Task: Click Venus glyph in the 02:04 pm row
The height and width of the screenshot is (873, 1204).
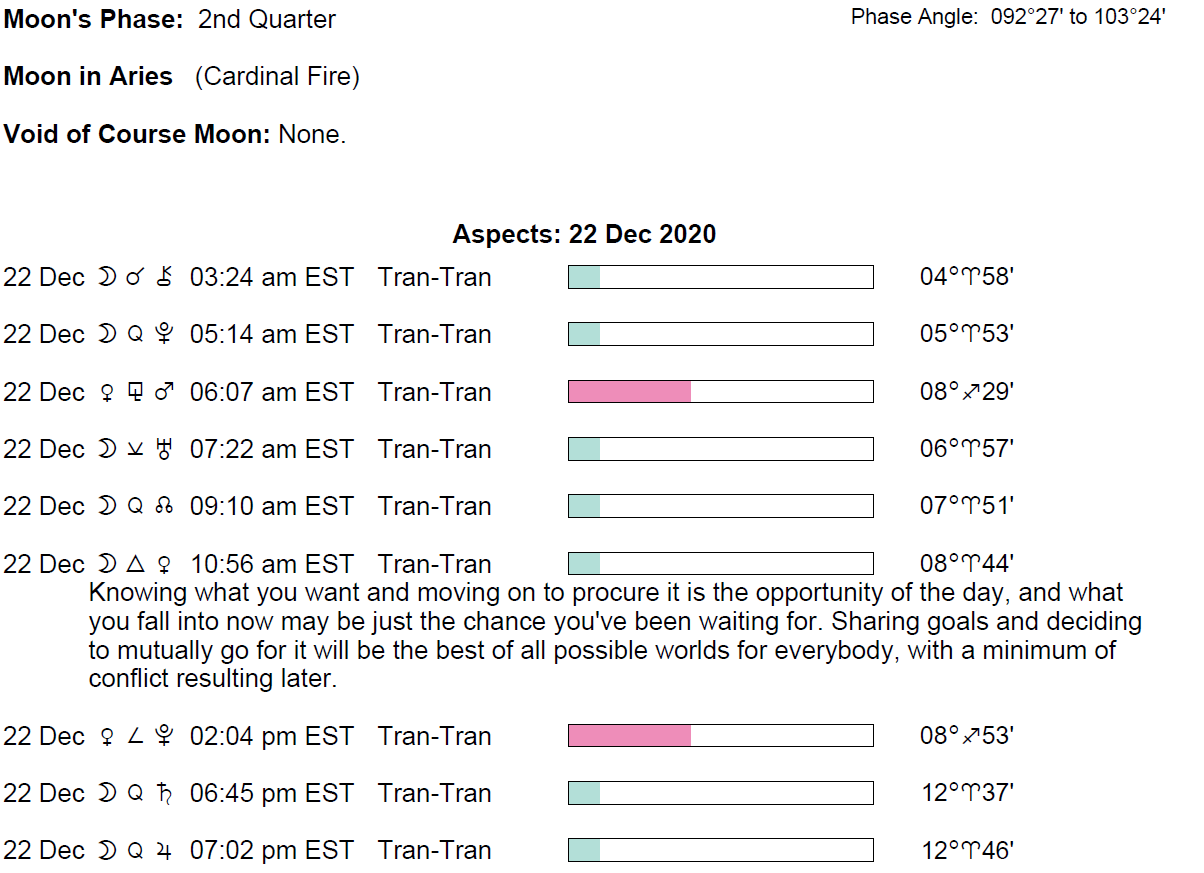Action: point(106,736)
